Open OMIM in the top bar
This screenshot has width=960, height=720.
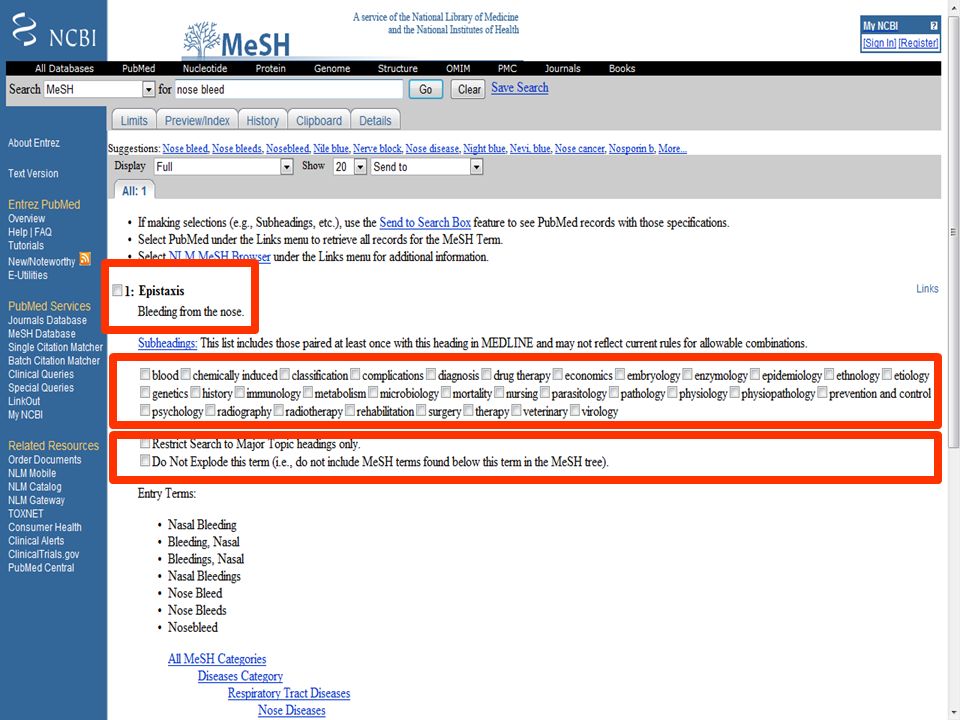(458, 69)
